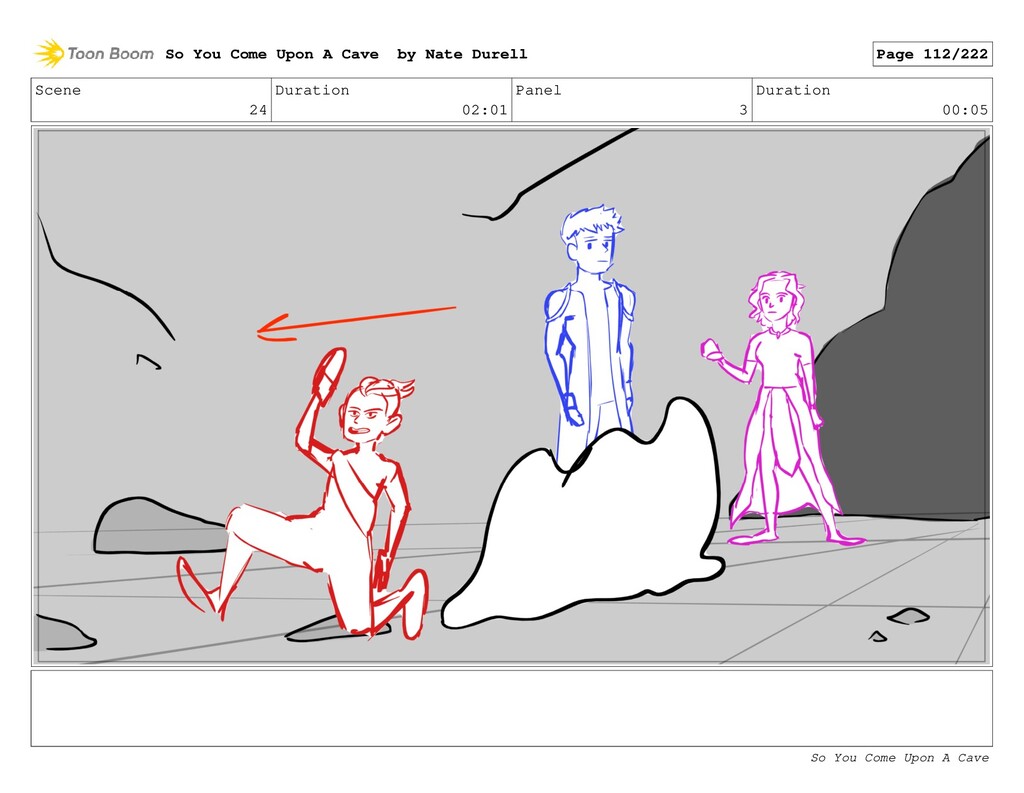Click the scene duration value '02:01'

tap(485, 110)
